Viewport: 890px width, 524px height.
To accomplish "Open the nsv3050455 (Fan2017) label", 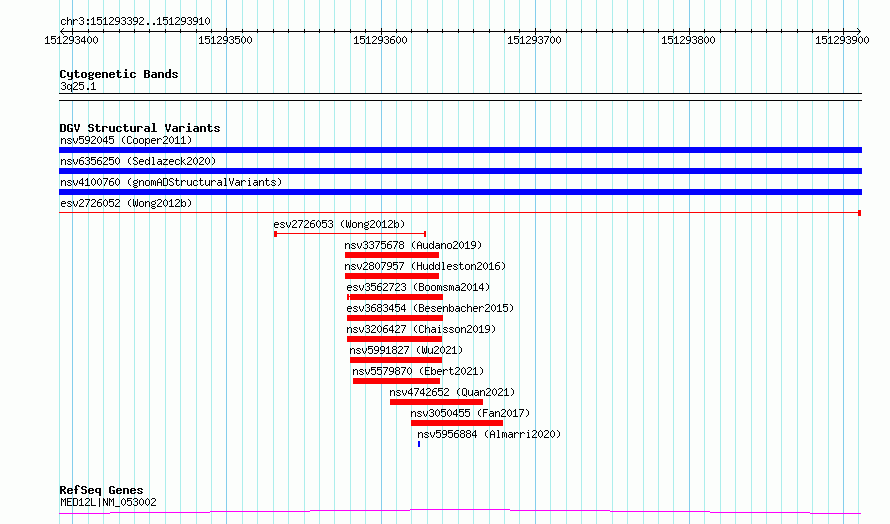I will (471, 413).
